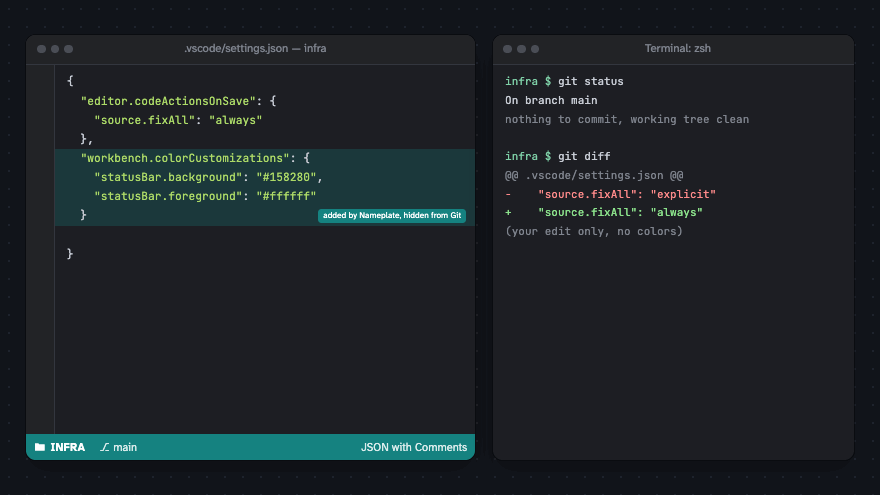Image resolution: width=880 pixels, height=495 pixels.
Task: Select the "always" value in the editor
Action: coord(236,120)
